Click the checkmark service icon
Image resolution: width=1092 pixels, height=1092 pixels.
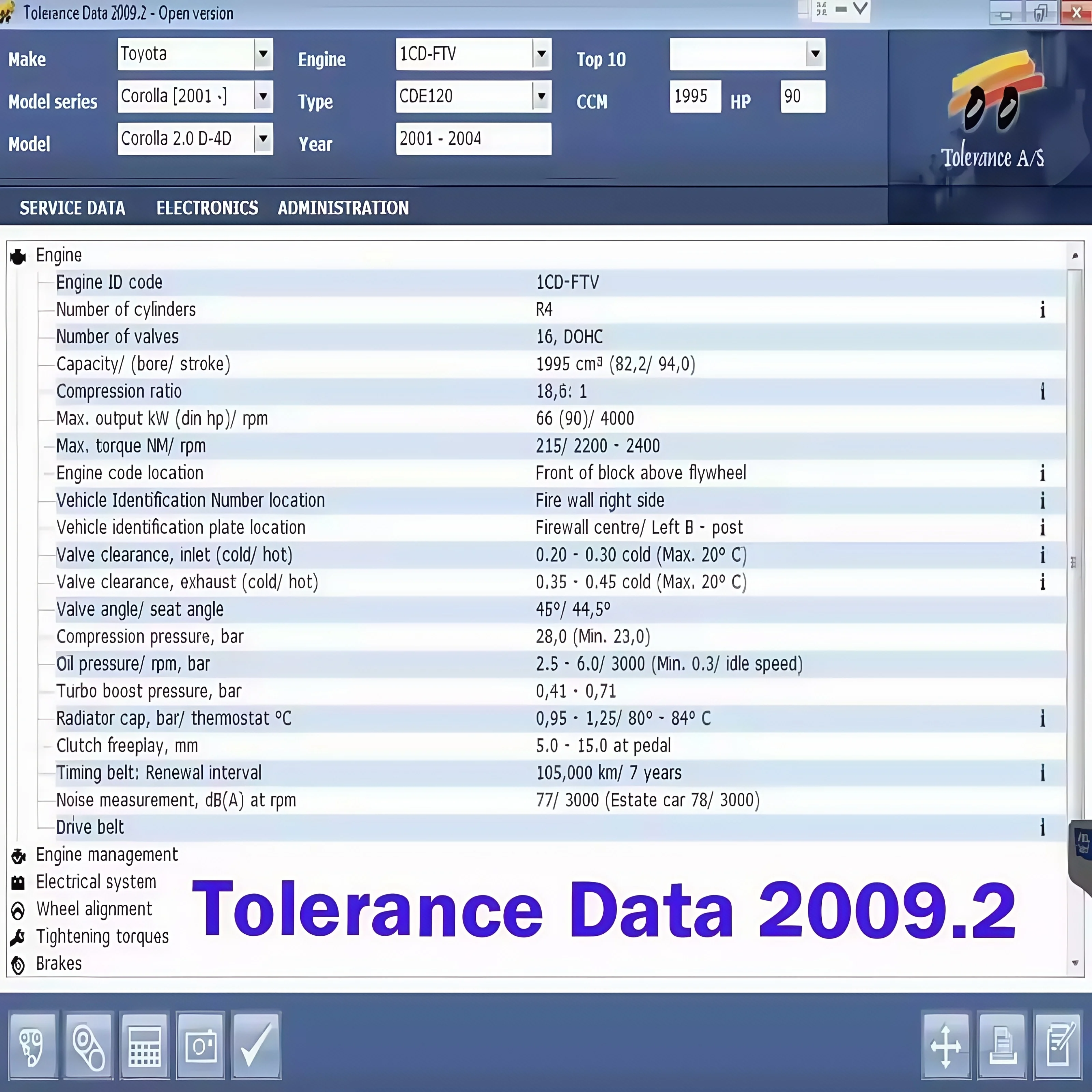click(256, 1045)
